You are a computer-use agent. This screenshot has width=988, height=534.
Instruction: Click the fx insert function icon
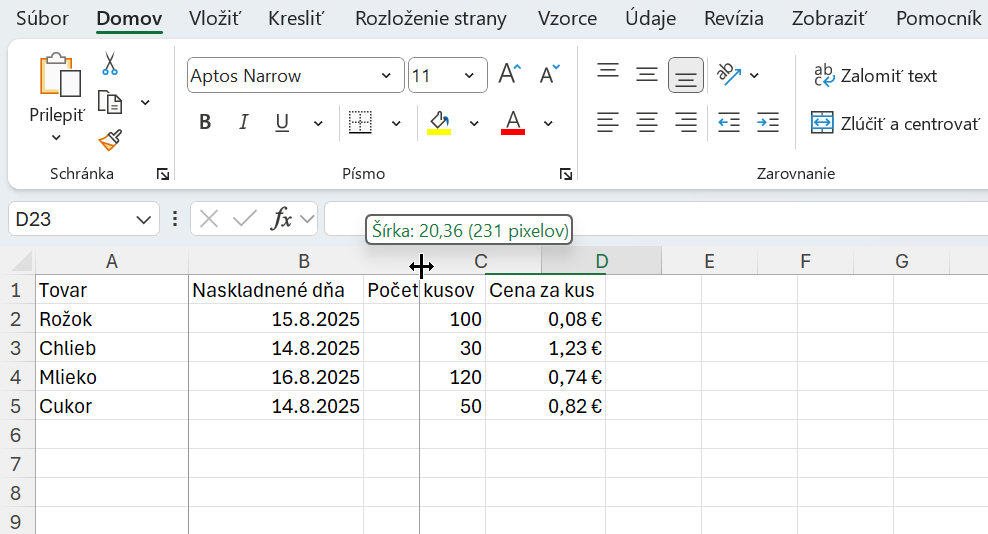[x=281, y=219]
